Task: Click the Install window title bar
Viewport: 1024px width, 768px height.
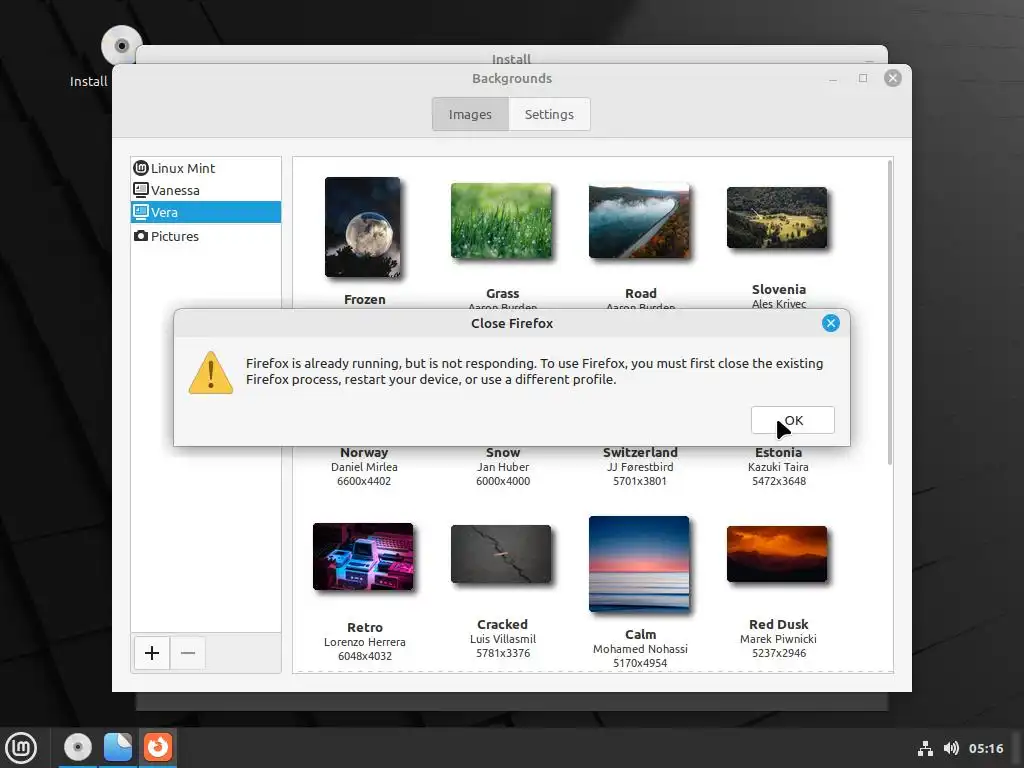Action: [511, 55]
